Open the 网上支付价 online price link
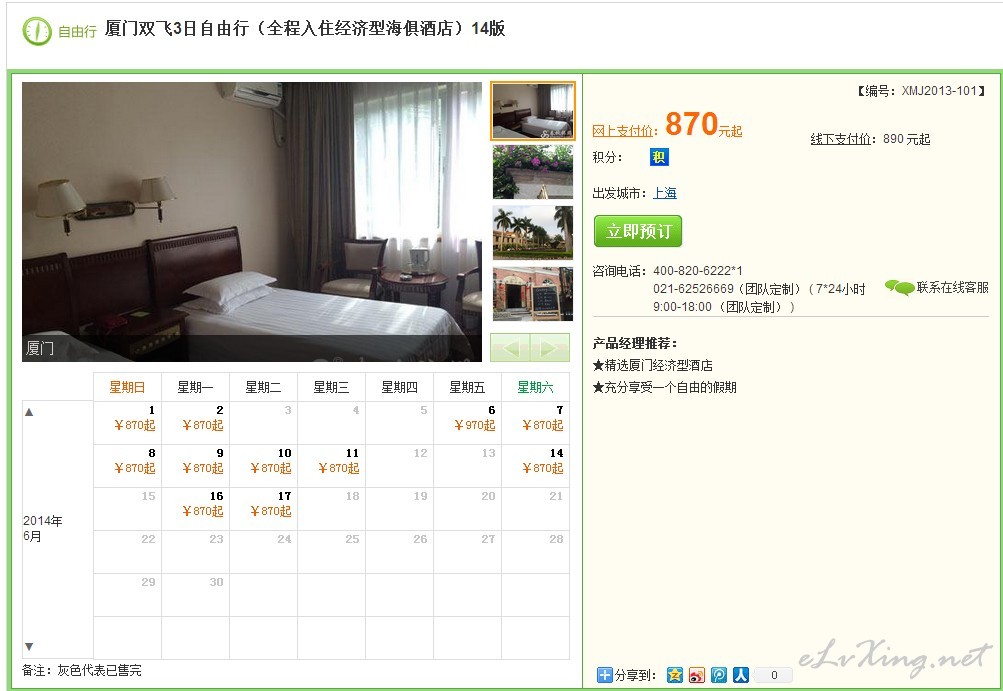 click(x=623, y=131)
